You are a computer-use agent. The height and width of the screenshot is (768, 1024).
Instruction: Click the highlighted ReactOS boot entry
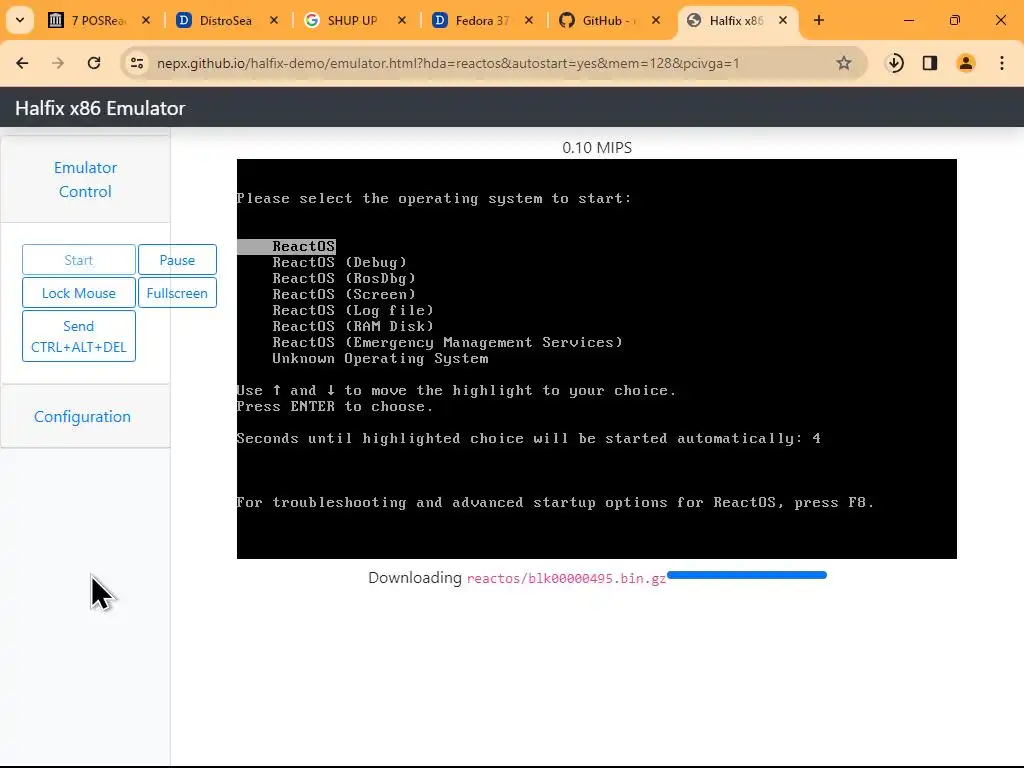pos(286,246)
